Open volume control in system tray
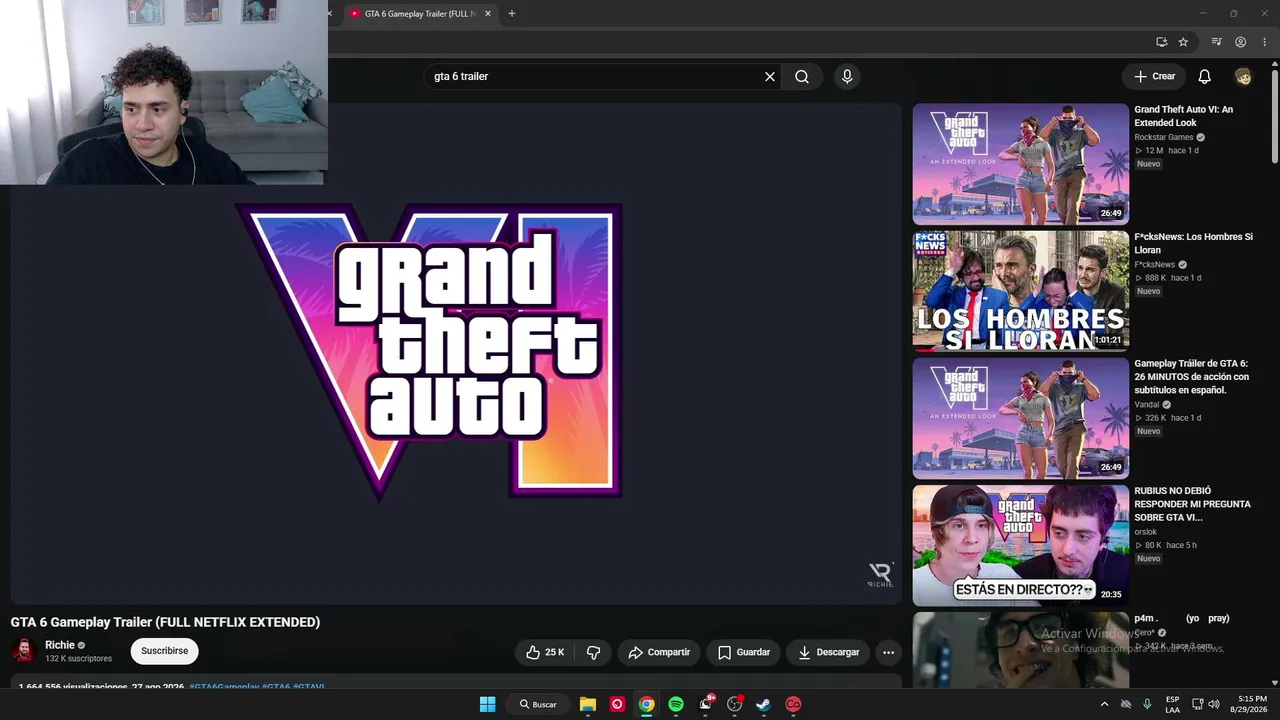 [x=1214, y=704]
